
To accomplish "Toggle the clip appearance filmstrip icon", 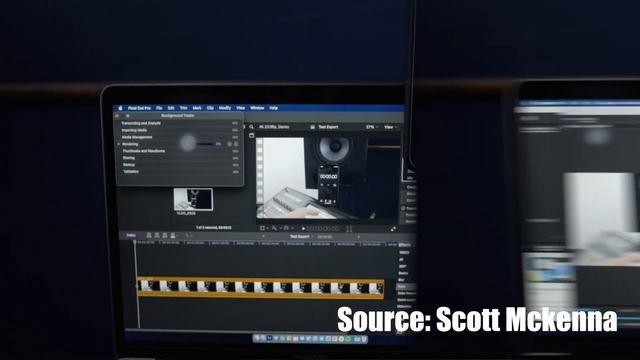I will (252, 136).
